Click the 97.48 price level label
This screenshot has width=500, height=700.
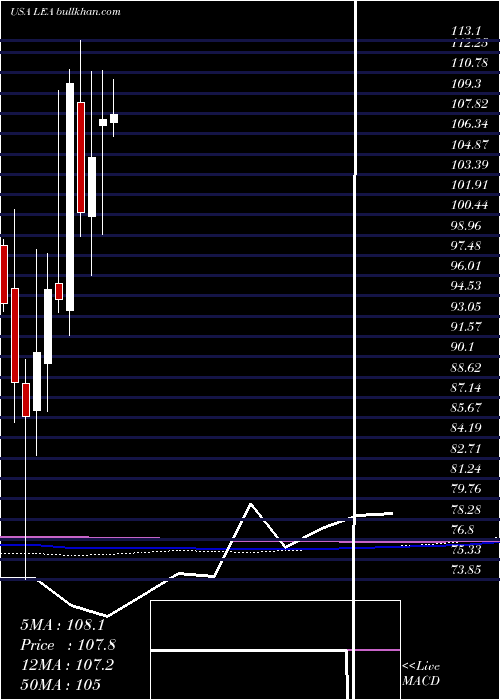(x=466, y=246)
